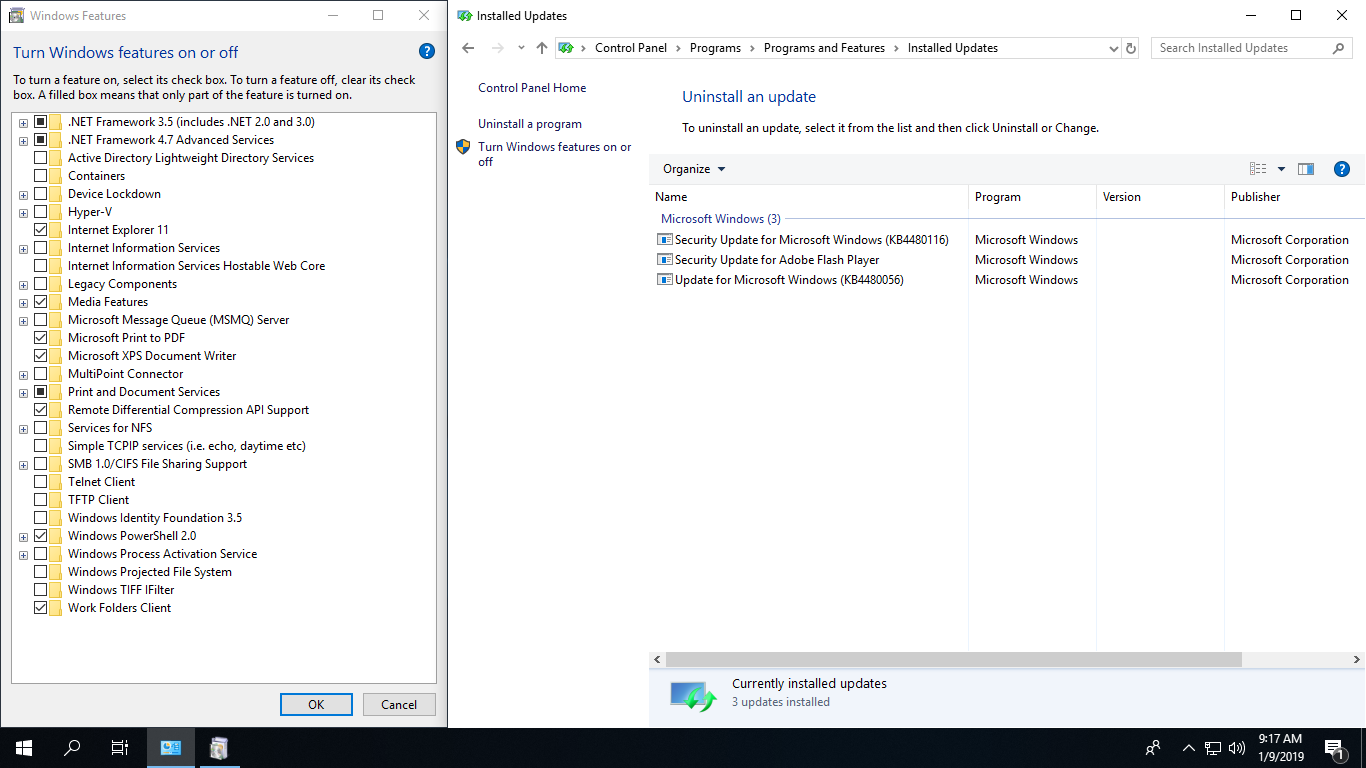Collapse the Microsoft Windows (3) group
1366x768 pixels.
click(x=721, y=219)
